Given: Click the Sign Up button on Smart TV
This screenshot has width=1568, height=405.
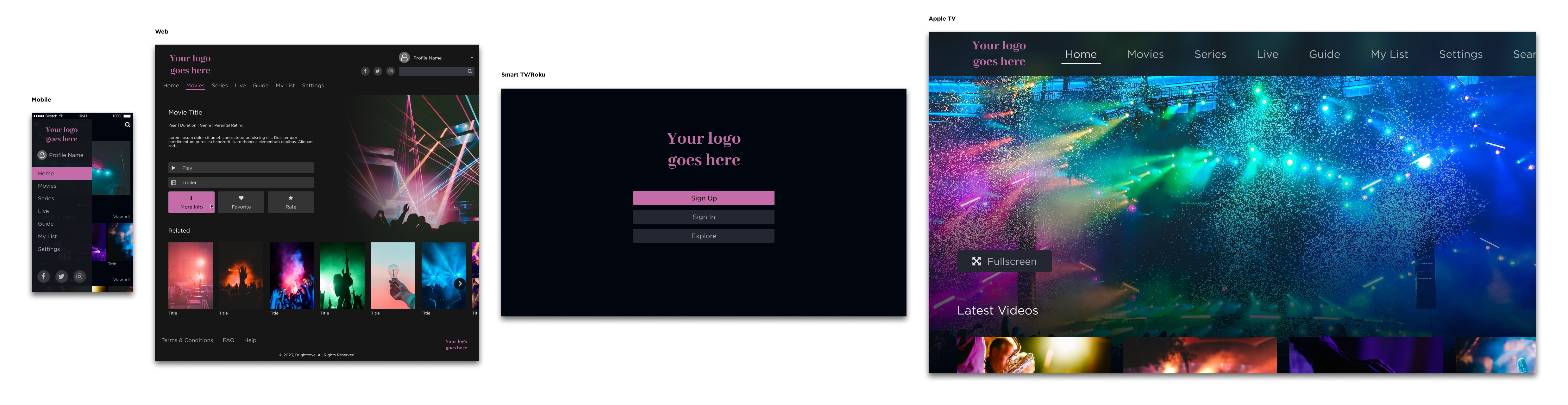Looking at the screenshot, I should pyautogui.click(x=704, y=198).
